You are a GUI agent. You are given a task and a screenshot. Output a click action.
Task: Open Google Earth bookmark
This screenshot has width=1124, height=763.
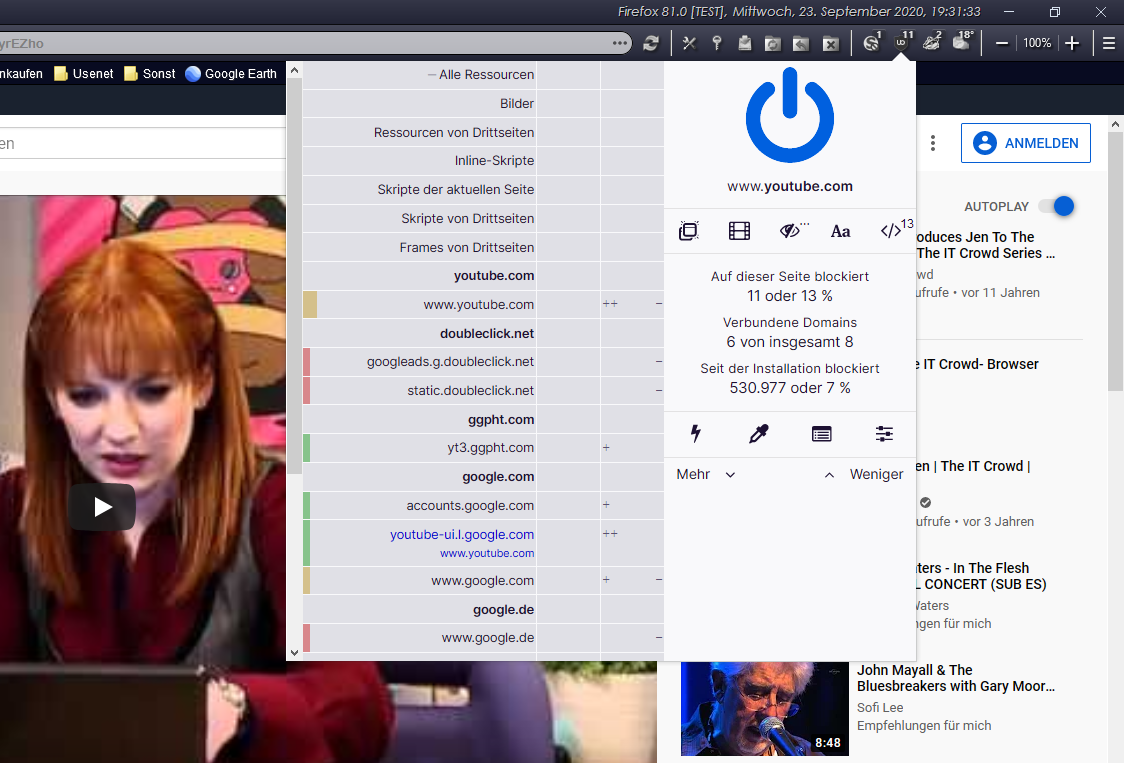coord(231,74)
